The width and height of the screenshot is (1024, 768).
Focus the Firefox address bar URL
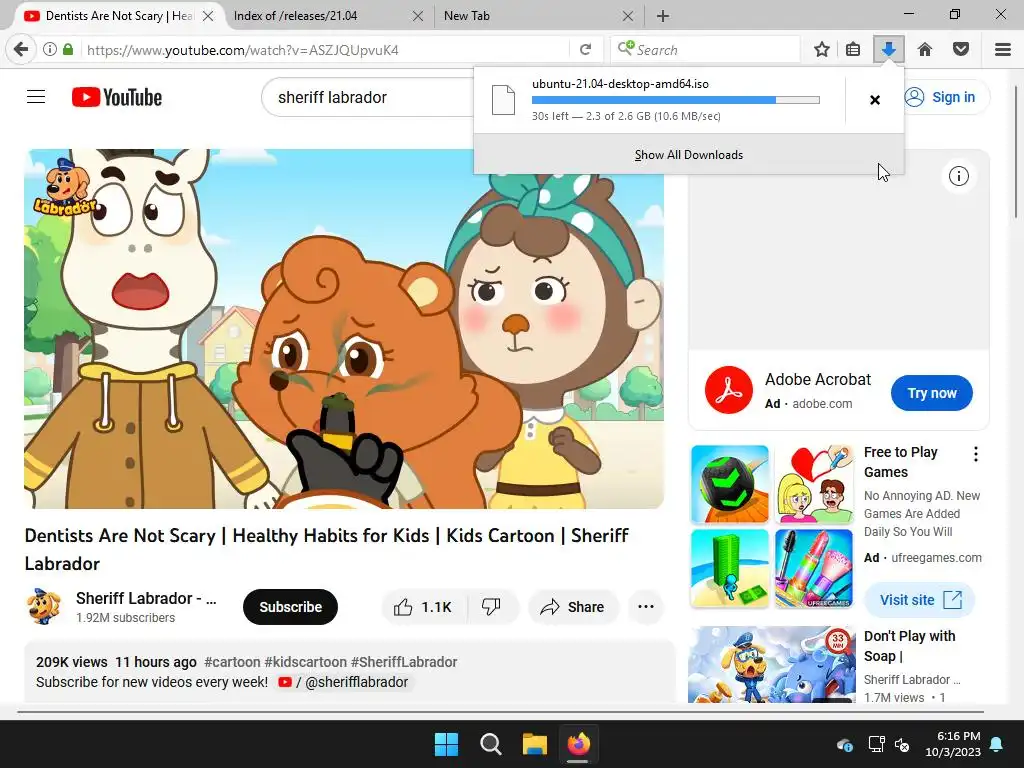tap(327, 50)
